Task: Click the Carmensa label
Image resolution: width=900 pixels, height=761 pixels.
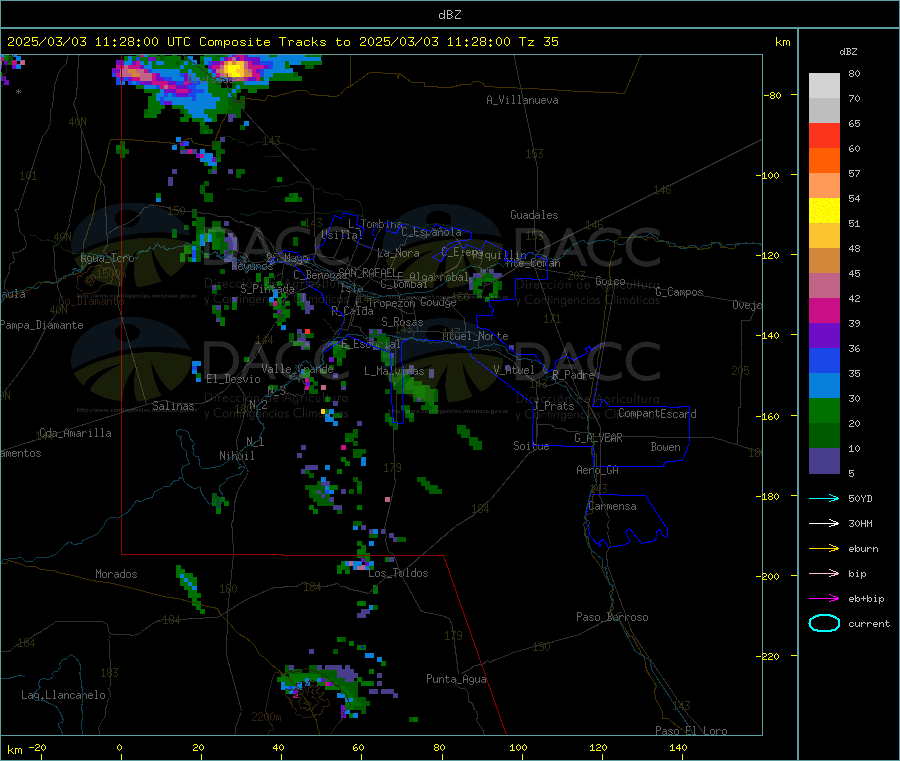Action: coord(612,507)
